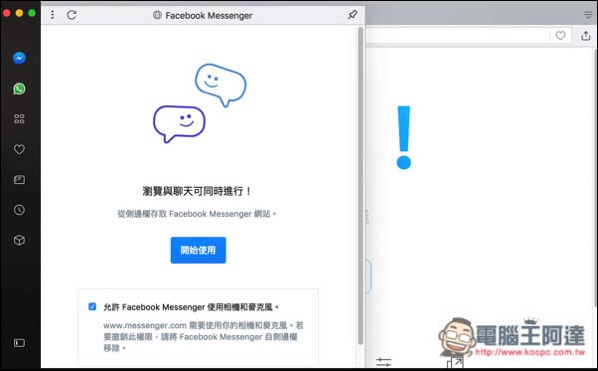The image size is (598, 371).
Task: Open bookmarks heart icon in sidebar
Action: tap(19, 149)
